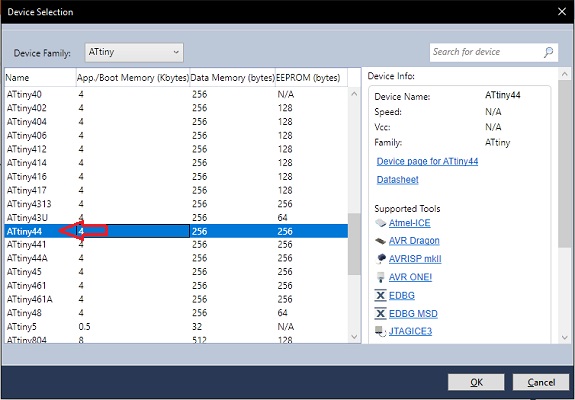
Task: Click the AVR ONE! tool icon
Action: click(x=381, y=277)
